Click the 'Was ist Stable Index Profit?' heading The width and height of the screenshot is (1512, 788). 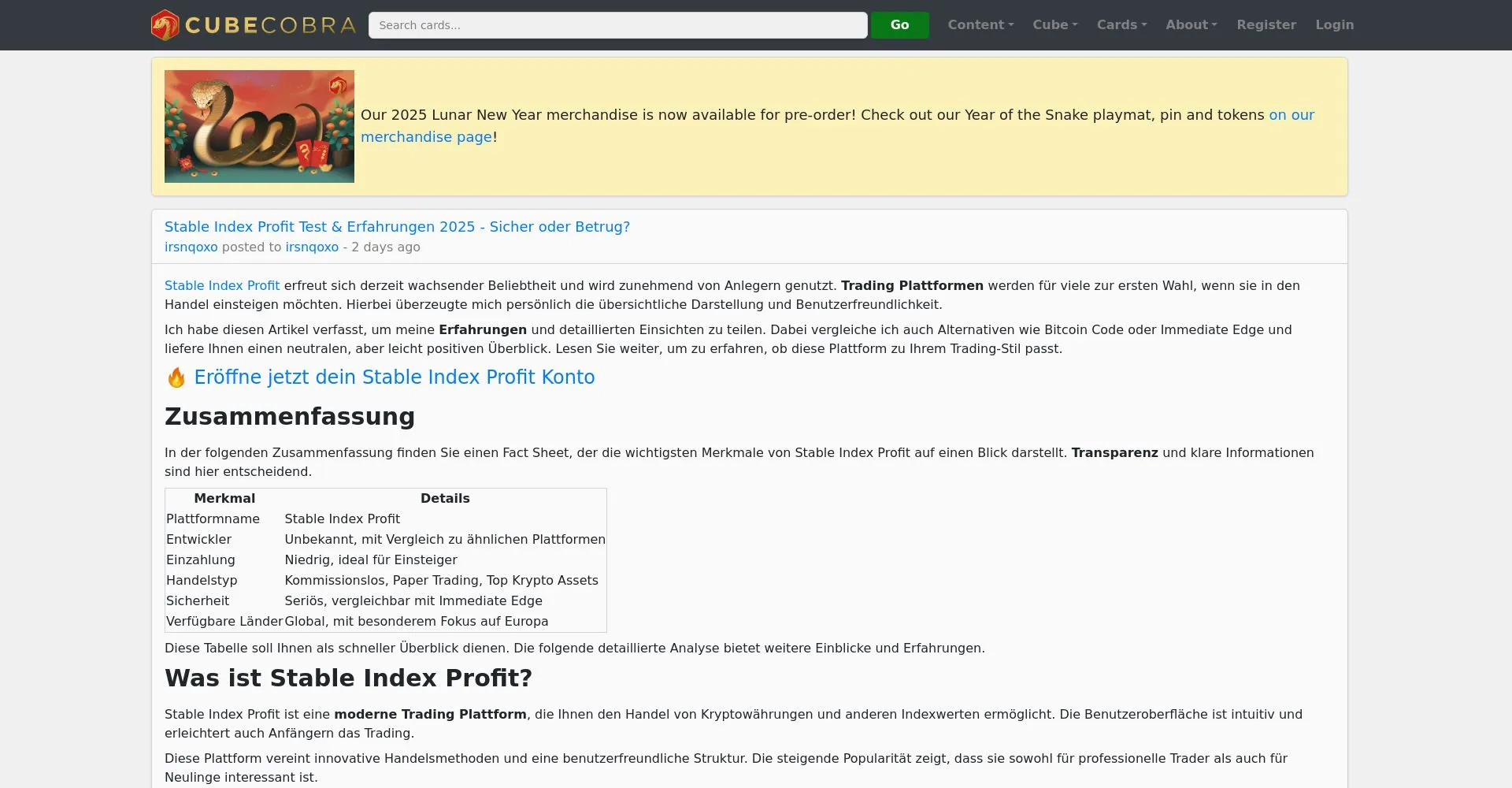click(348, 678)
